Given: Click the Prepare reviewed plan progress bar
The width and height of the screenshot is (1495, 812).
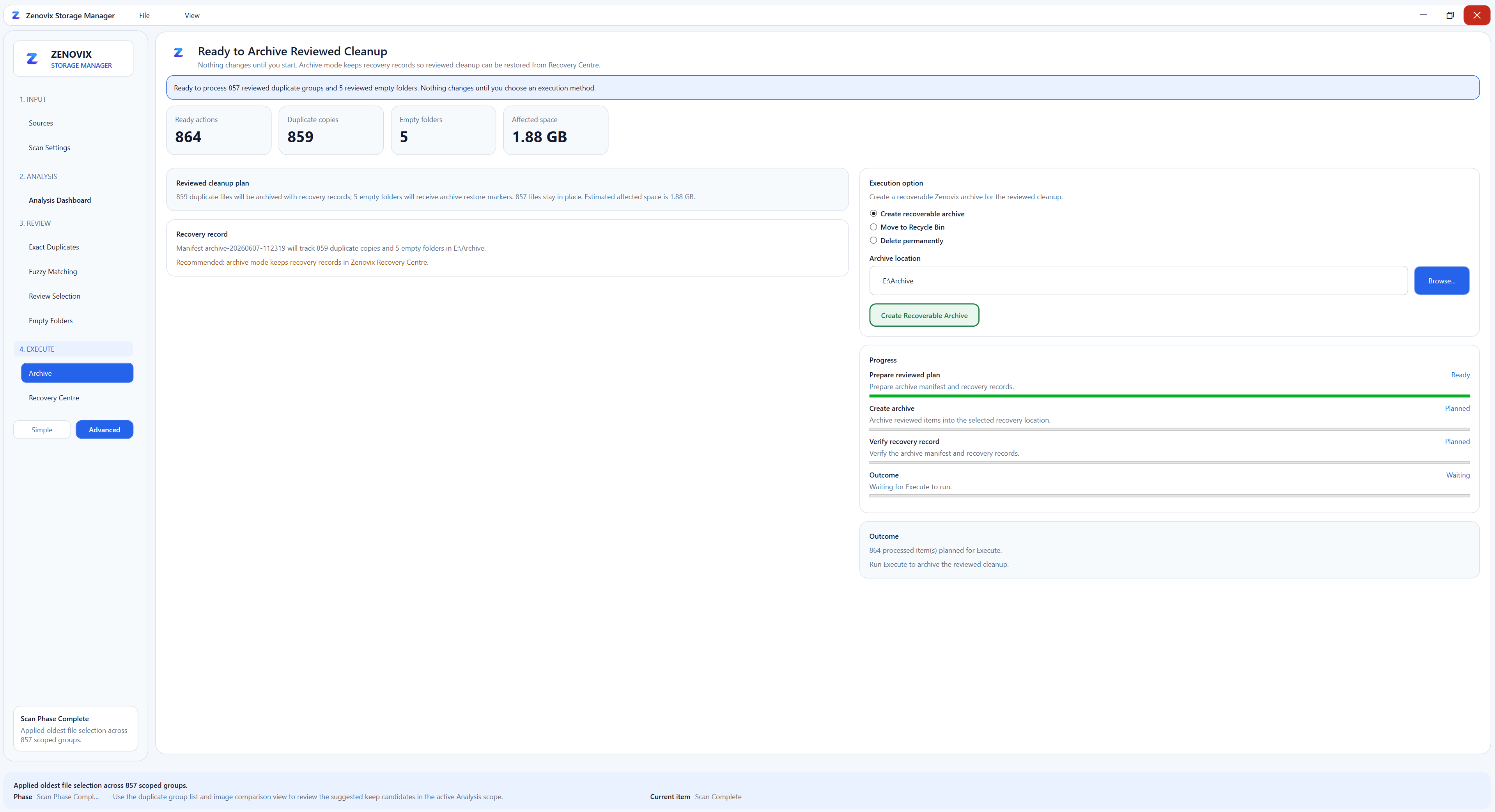Looking at the screenshot, I should pos(1169,396).
